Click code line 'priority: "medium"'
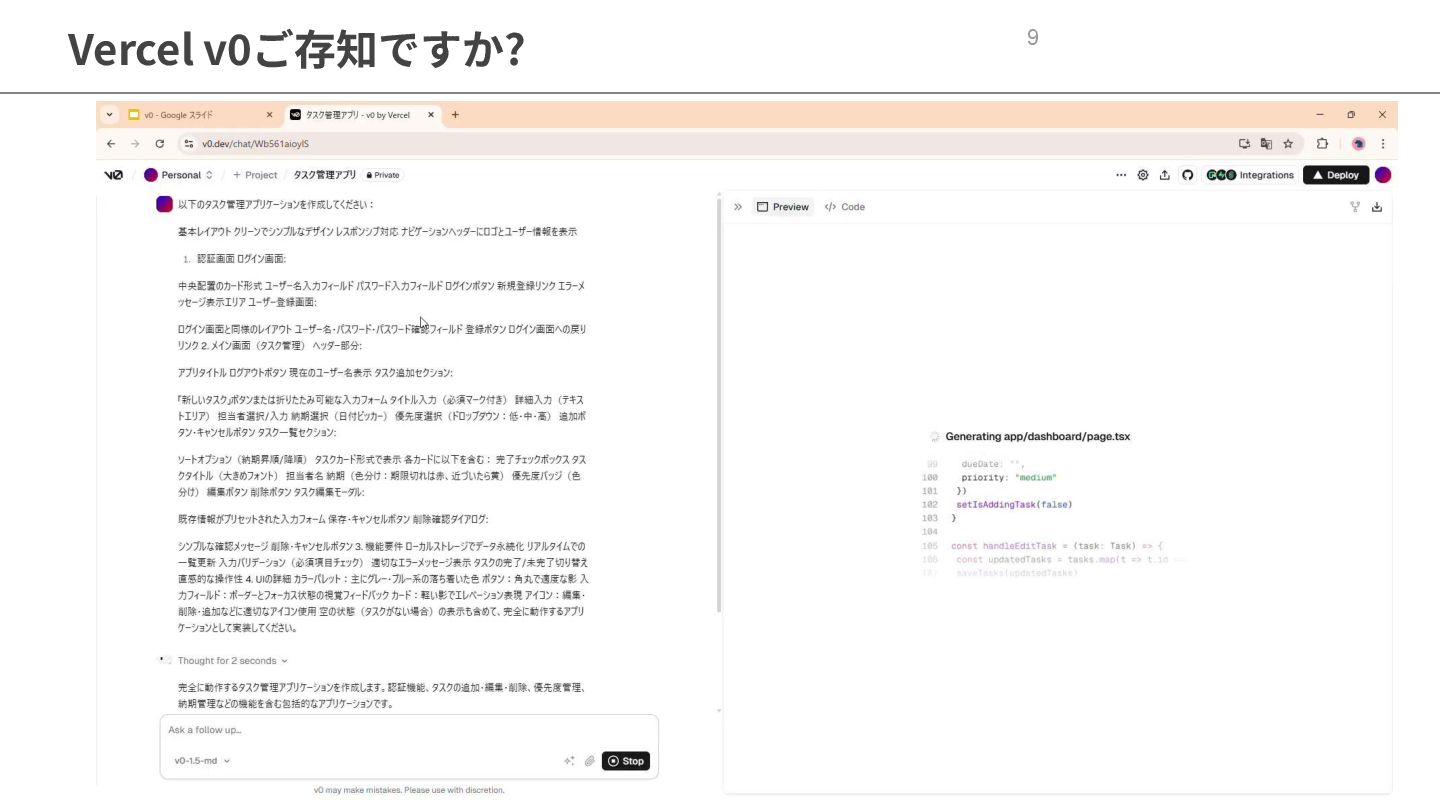The height and width of the screenshot is (810, 1440). point(1008,478)
